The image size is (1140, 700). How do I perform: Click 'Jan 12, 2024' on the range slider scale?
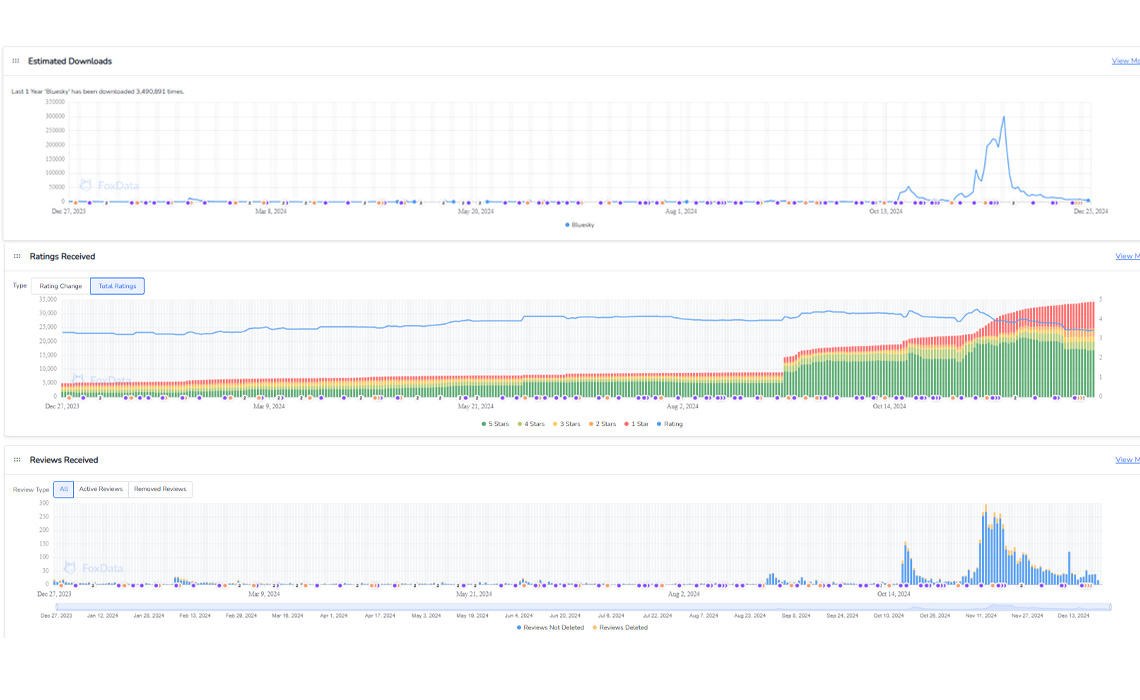(103, 616)
